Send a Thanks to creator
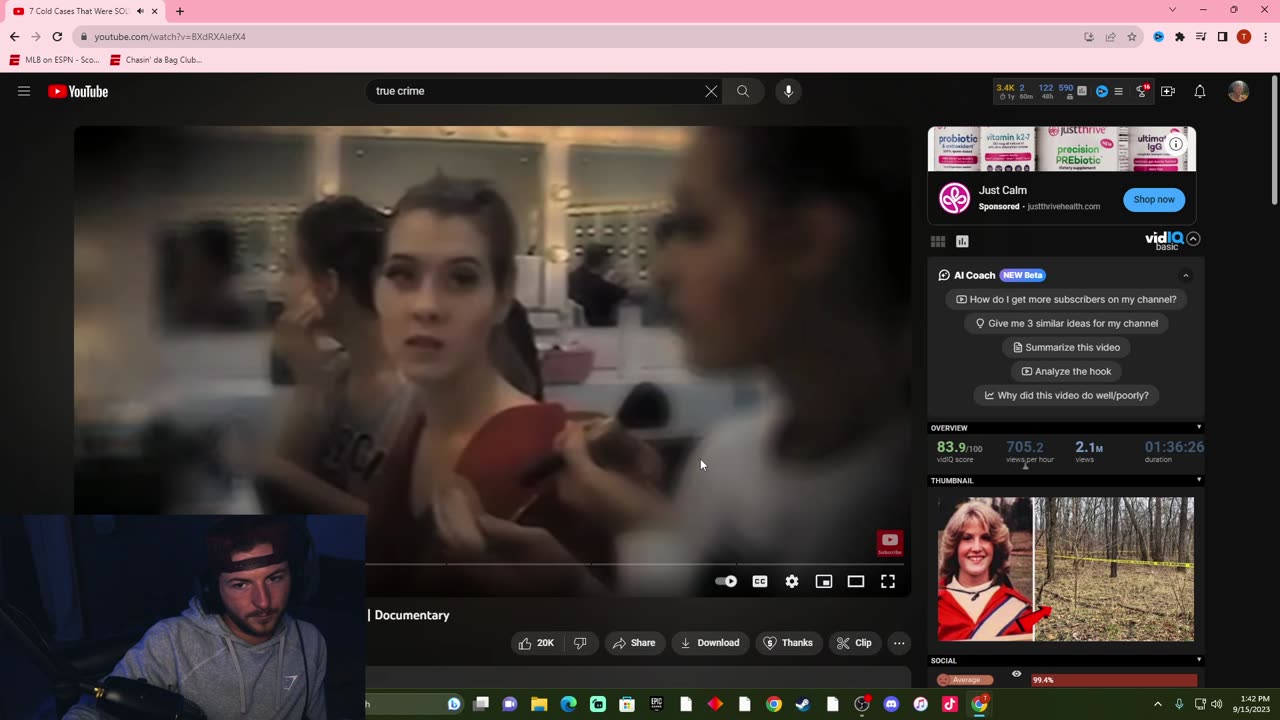This screenshot has height=720, width=1280. point(788,643)
